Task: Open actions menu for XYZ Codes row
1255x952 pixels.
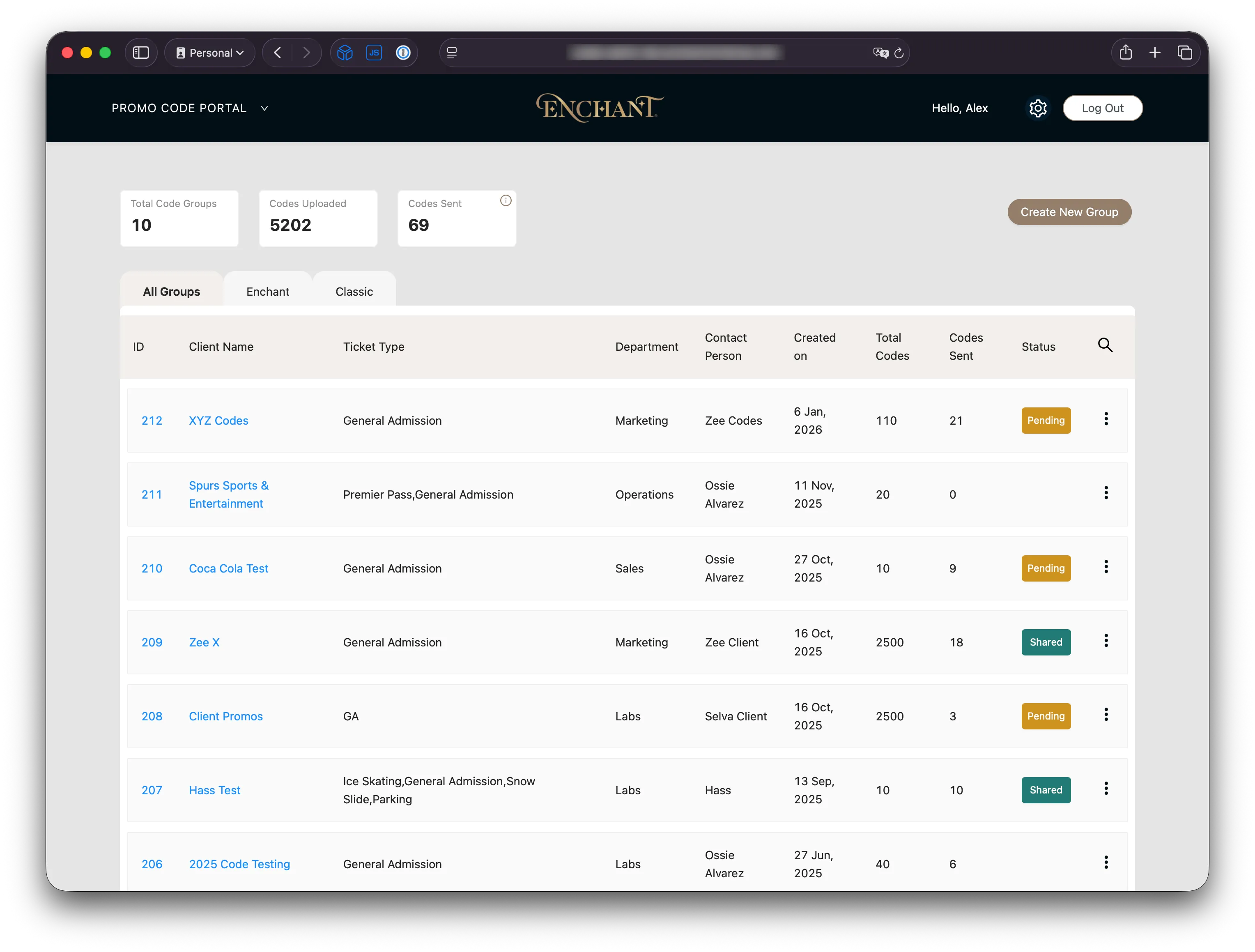Action: tap(1106, 419)
